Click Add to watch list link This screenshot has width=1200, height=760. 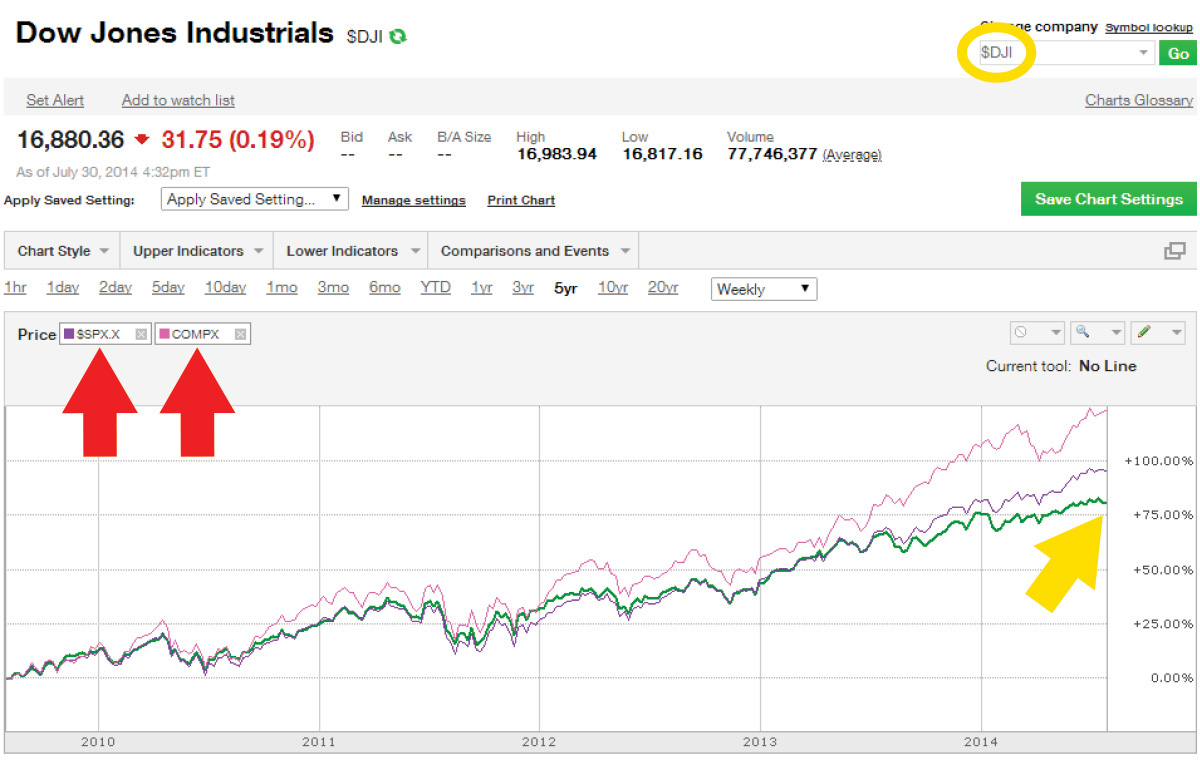178,100
